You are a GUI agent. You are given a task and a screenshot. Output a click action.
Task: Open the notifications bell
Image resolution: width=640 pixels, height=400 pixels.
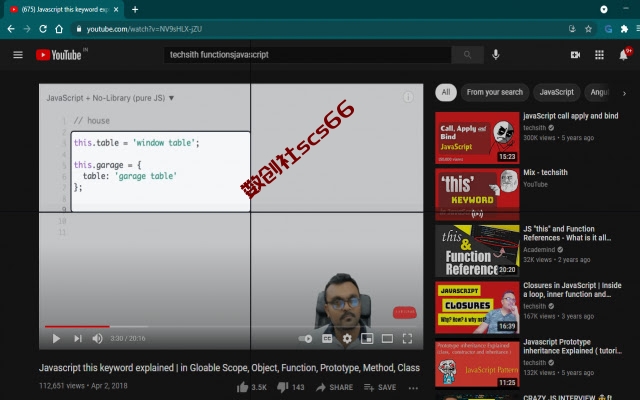pos(623,55)
